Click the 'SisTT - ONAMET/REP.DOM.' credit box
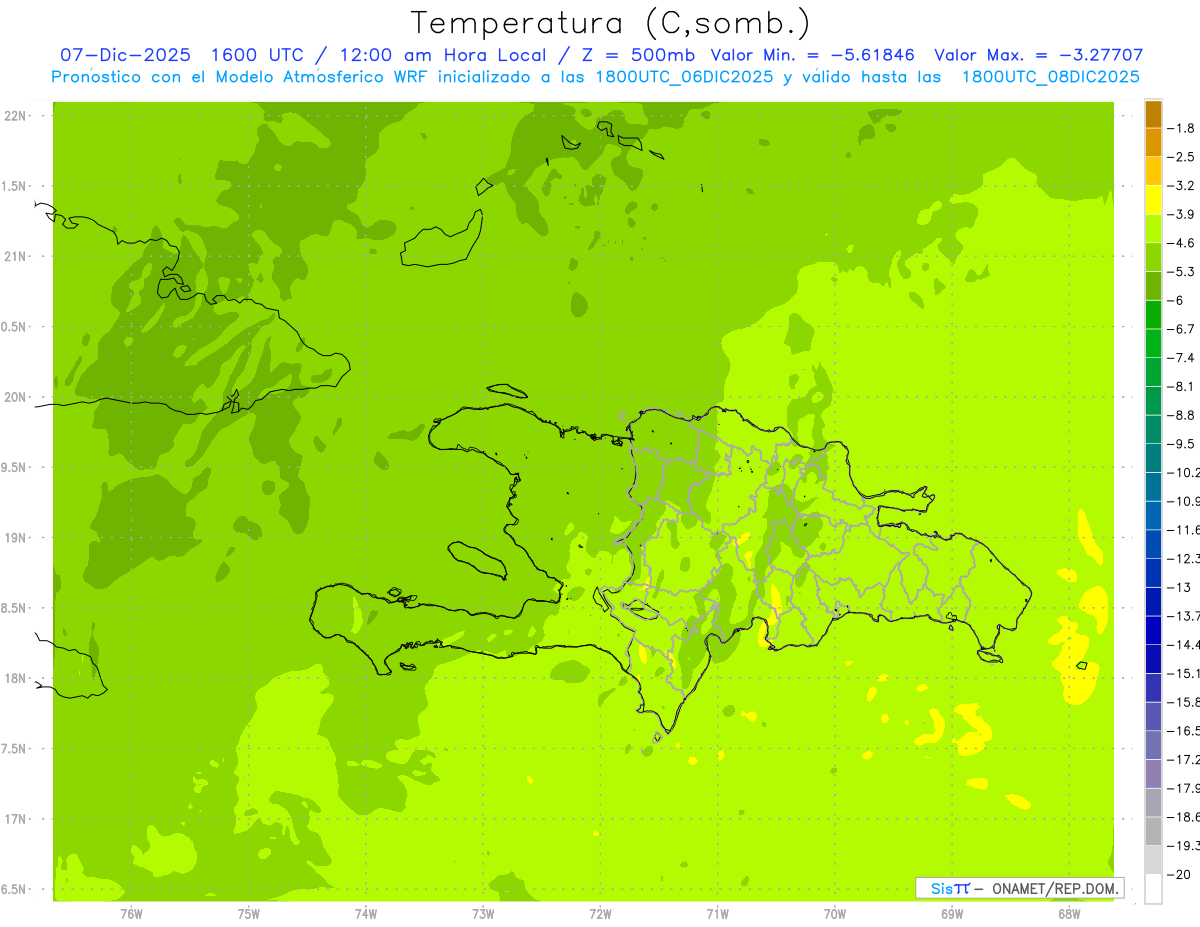Image resolution: width=1200 pixels, height=927 pixels. [x=1020, y=888]
